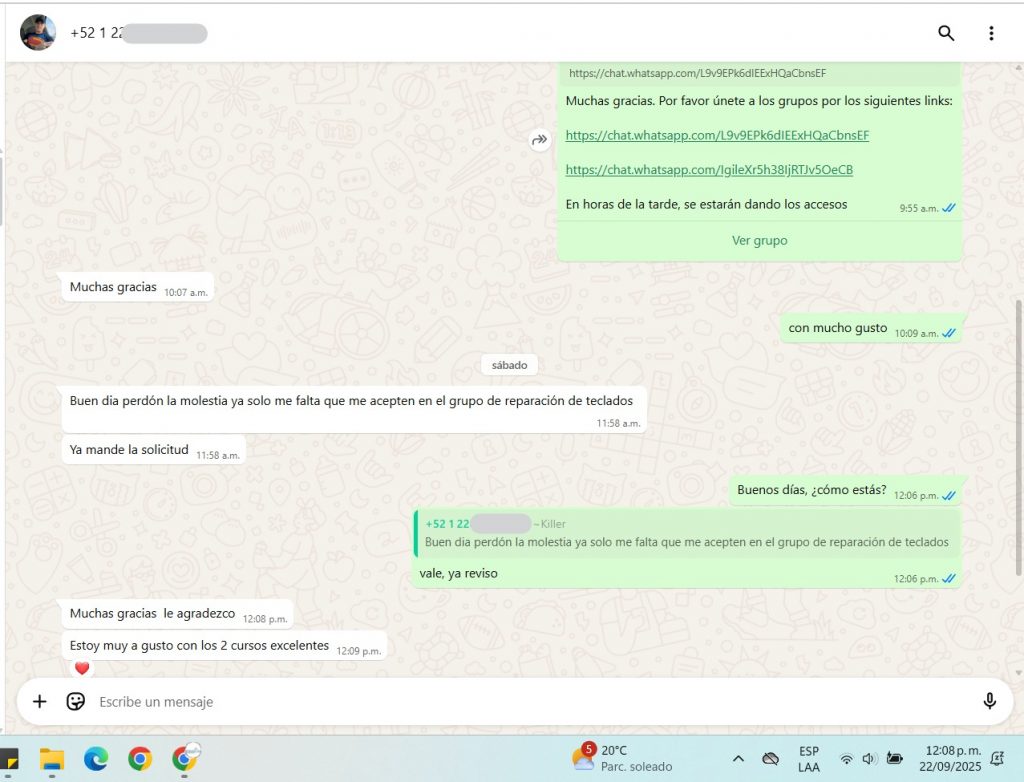
Task: Show hidden system tray icons chevron
Action: 738,759
